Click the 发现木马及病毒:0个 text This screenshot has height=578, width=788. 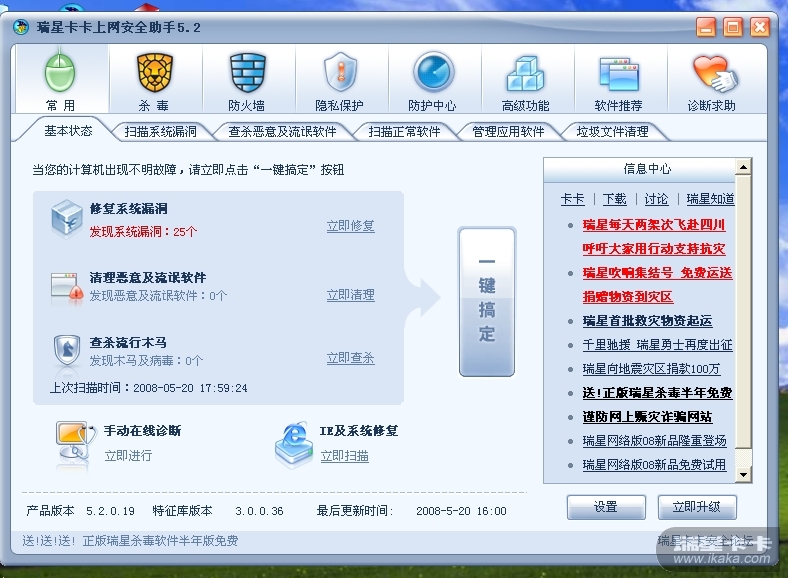coord(146,360)
